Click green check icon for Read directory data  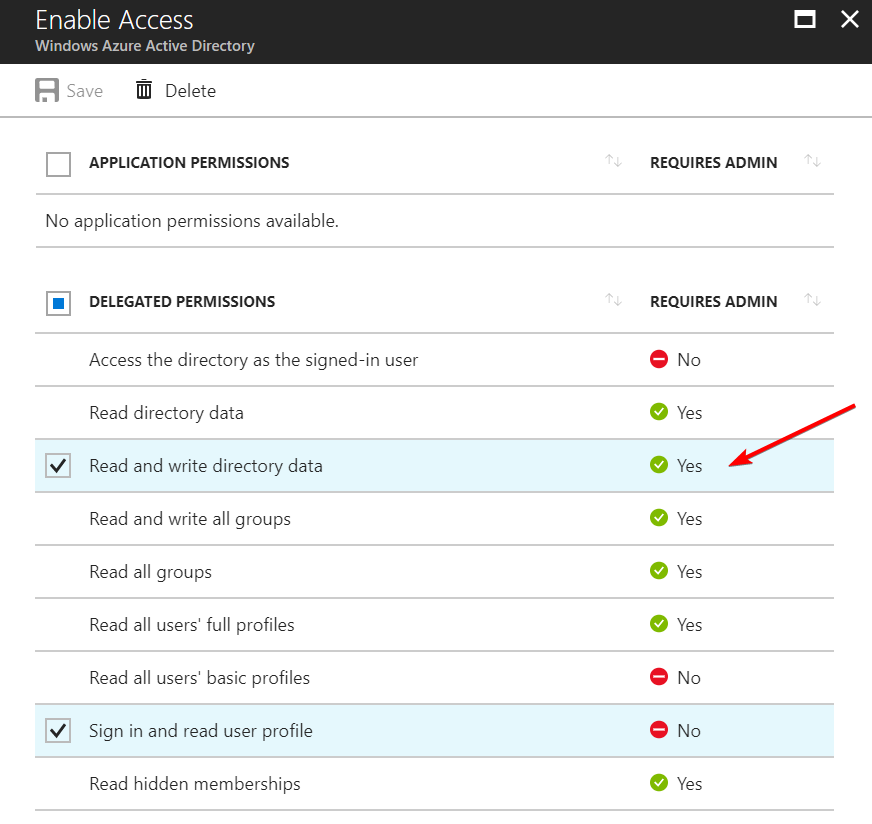point(658,412)
